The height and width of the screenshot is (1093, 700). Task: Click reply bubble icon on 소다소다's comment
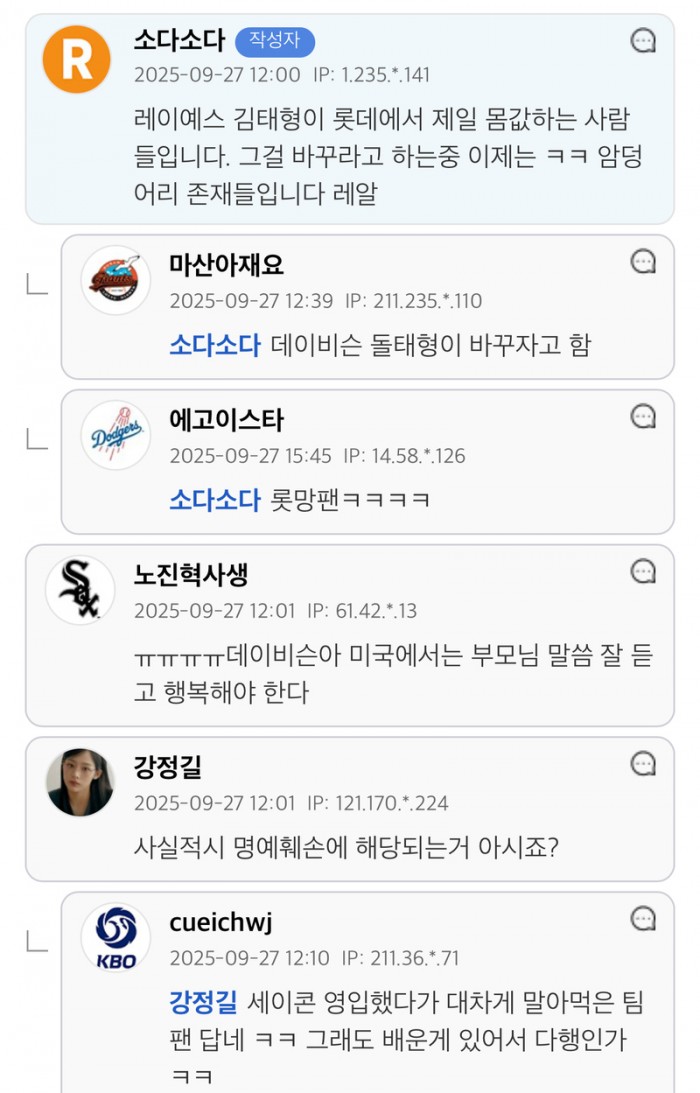coord(644,41)
